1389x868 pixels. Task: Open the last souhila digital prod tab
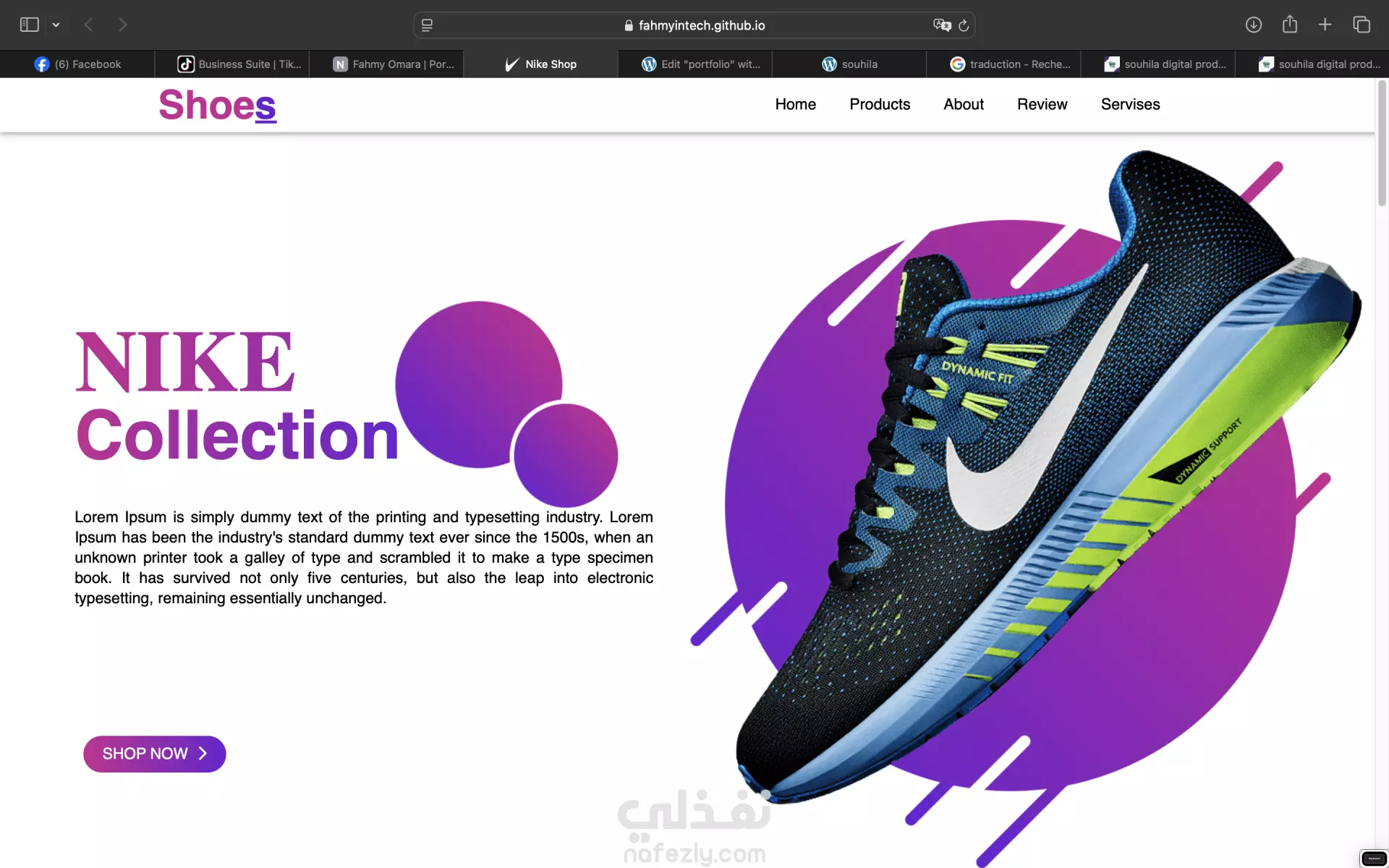click(1312, 64)
